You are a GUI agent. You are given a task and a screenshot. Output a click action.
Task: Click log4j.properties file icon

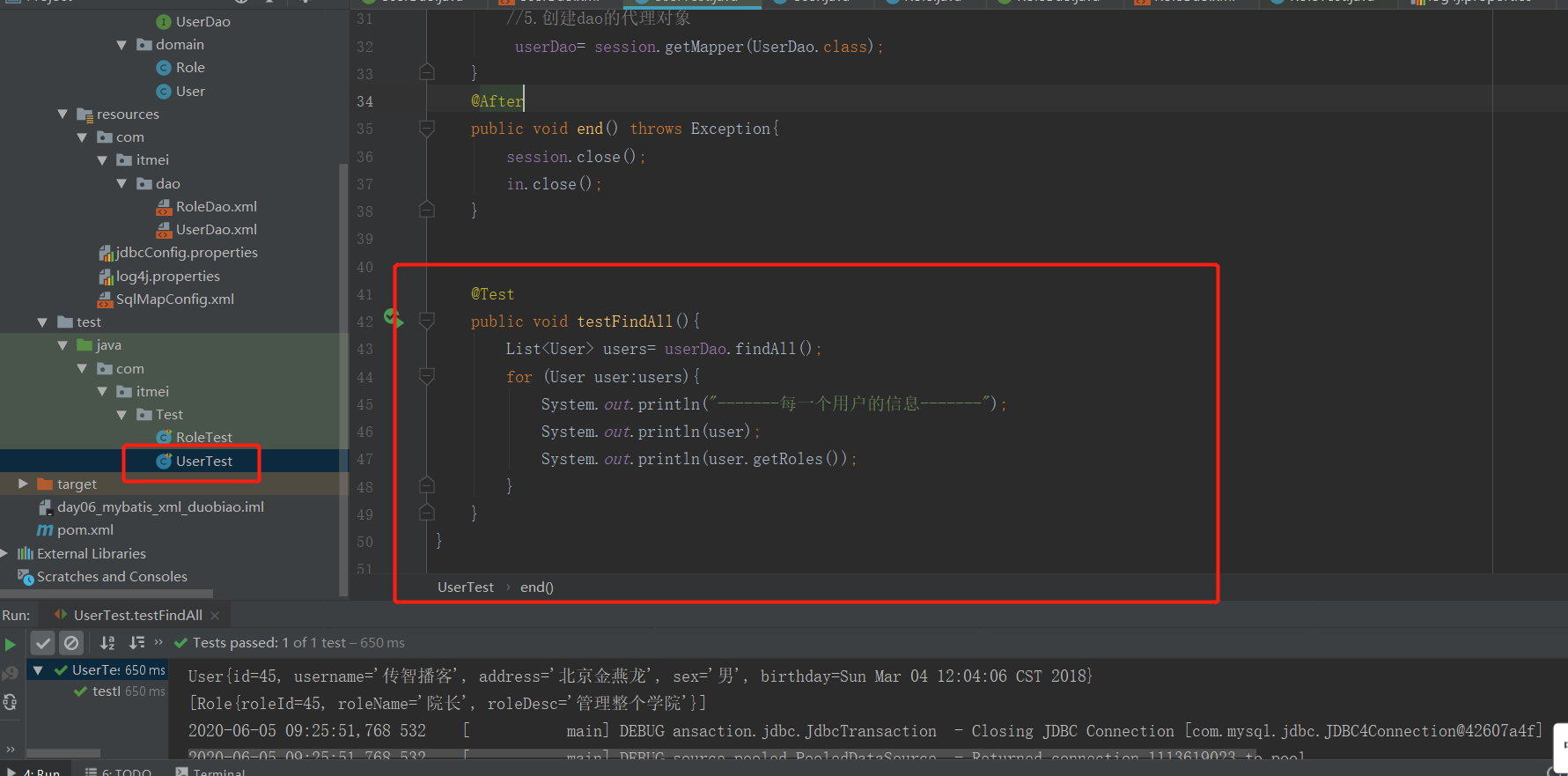pyautogui.click(x=106, y=277)
